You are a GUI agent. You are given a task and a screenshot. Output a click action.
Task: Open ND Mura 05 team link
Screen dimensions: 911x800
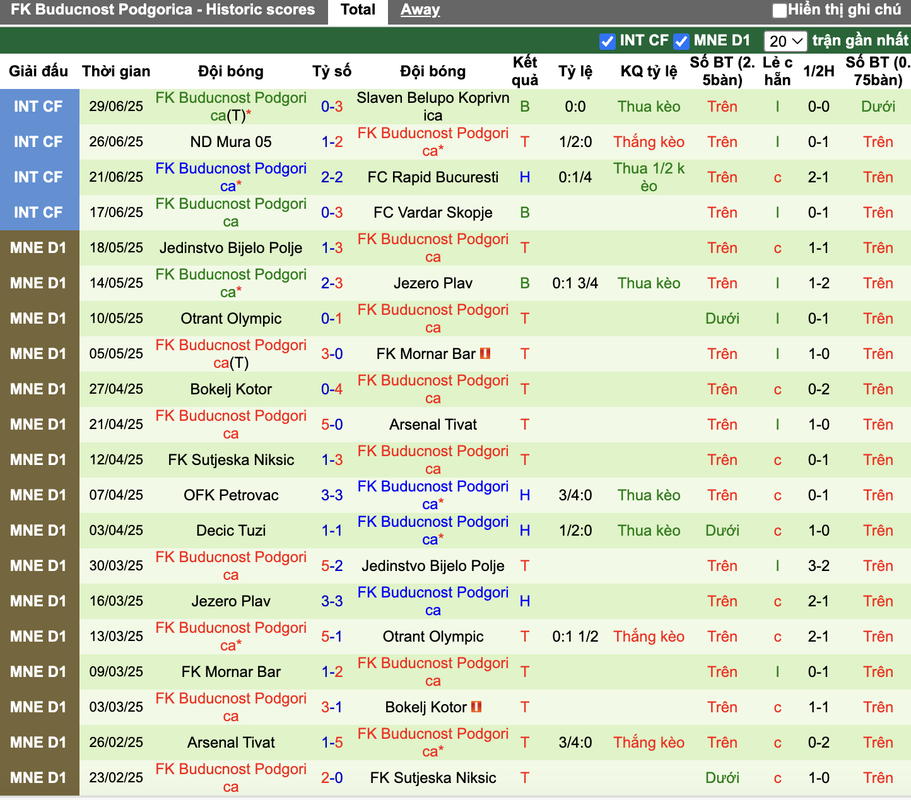tap(231, 142)
